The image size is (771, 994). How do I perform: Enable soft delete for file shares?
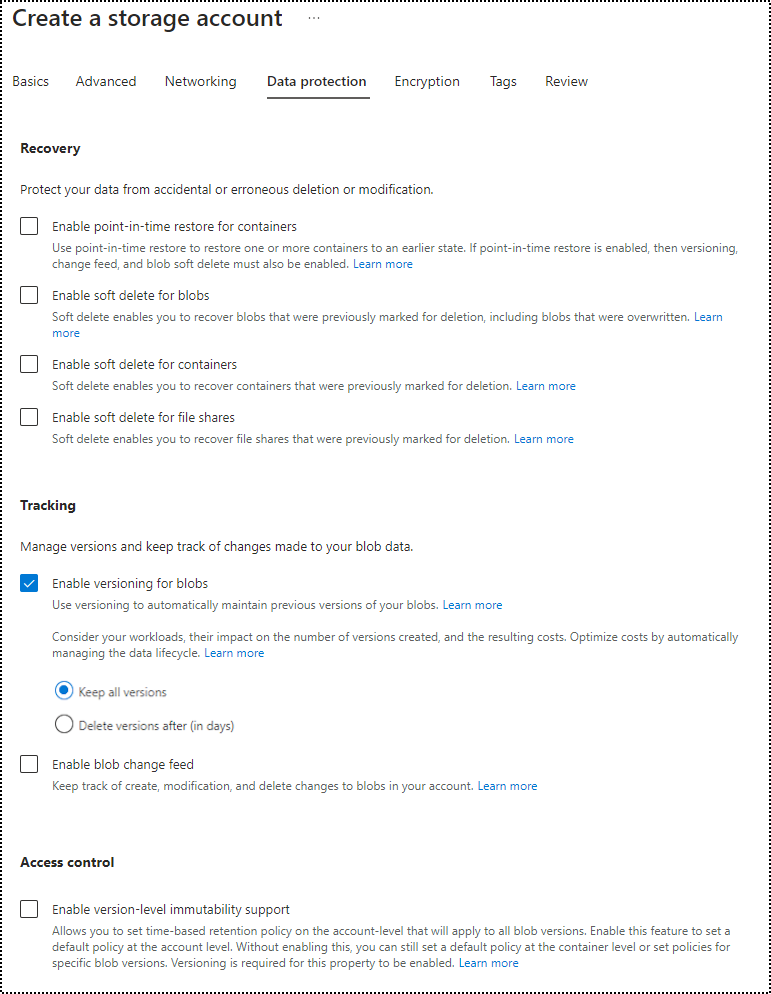click(29, 417)
